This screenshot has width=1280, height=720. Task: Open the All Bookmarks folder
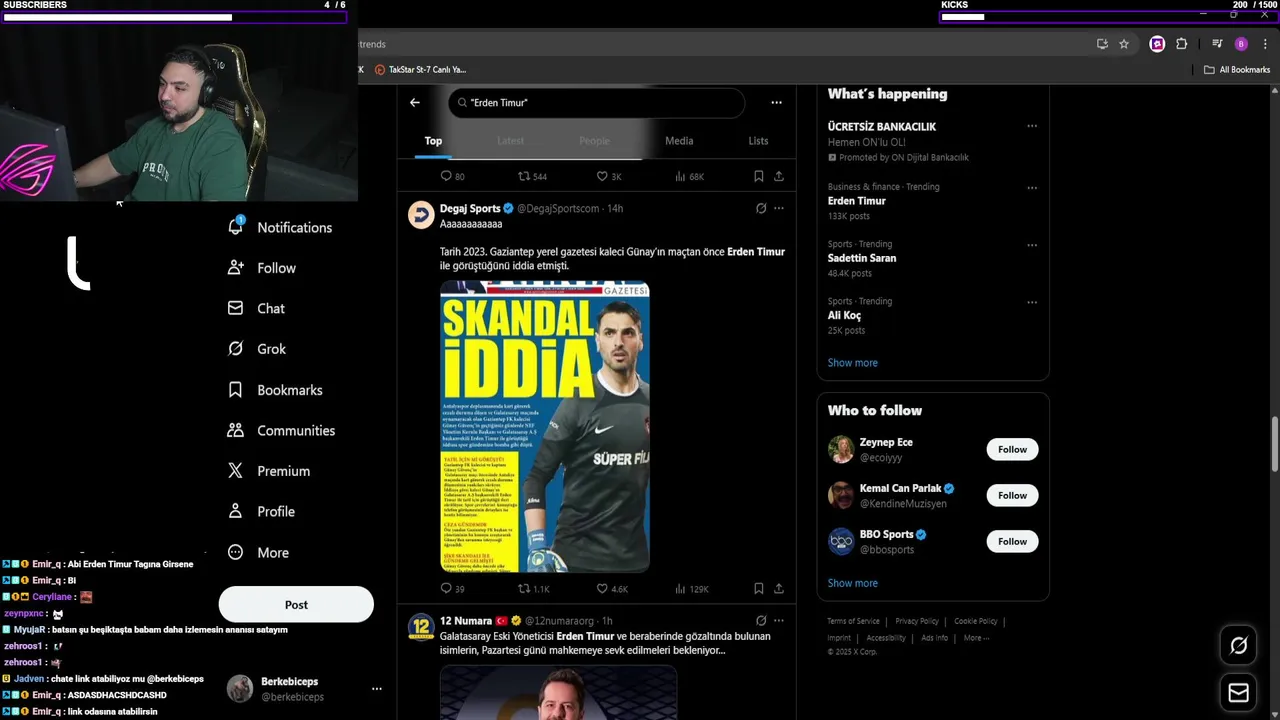coord(1237,70)
